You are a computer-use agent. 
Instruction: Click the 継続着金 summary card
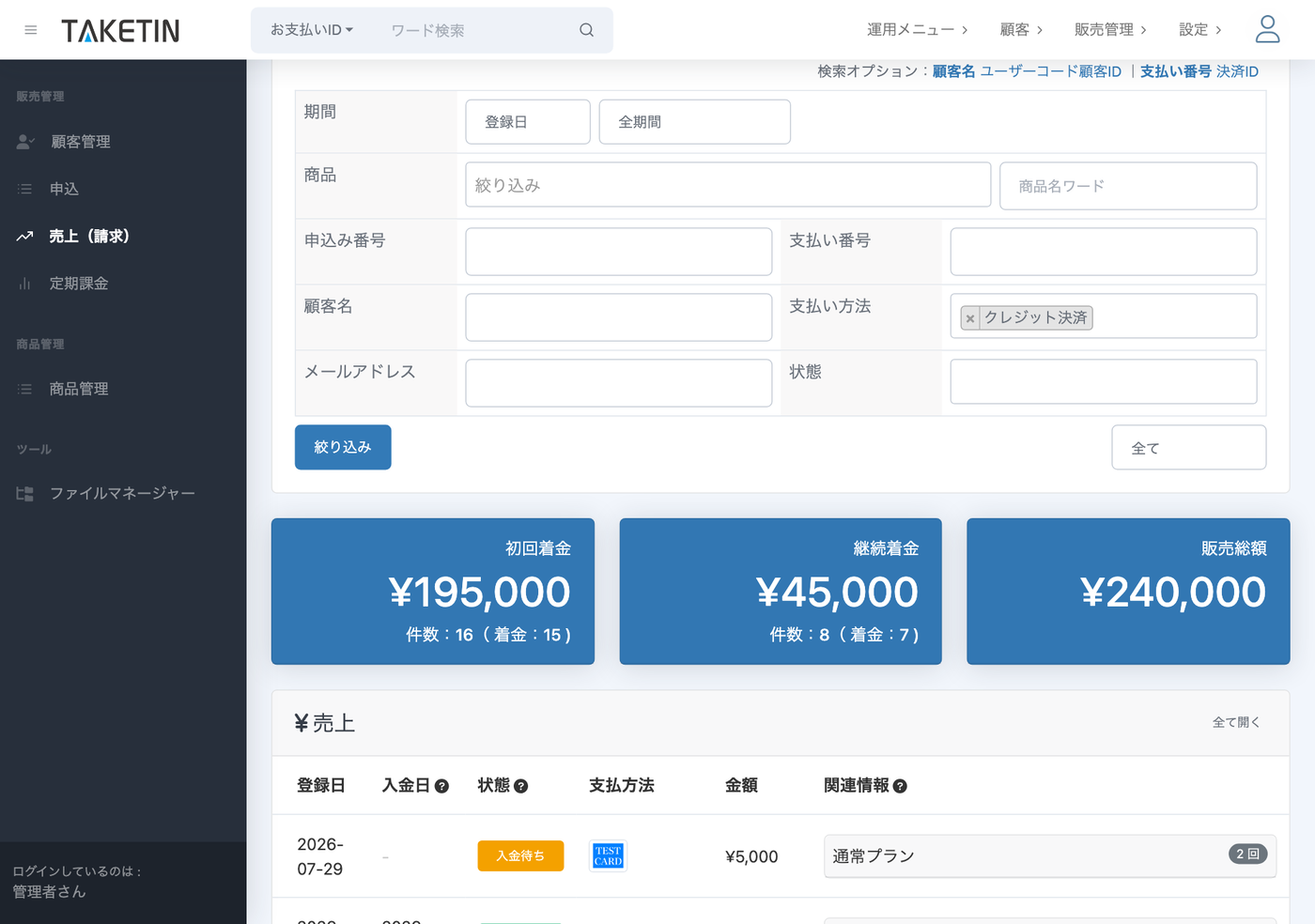tap(781, 592)
